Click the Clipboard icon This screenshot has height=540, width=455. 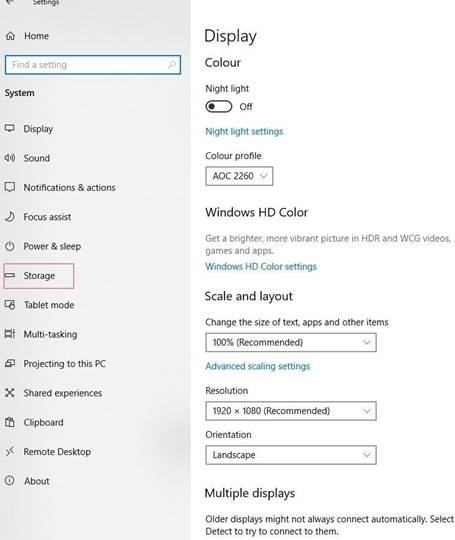click(10, 422)
